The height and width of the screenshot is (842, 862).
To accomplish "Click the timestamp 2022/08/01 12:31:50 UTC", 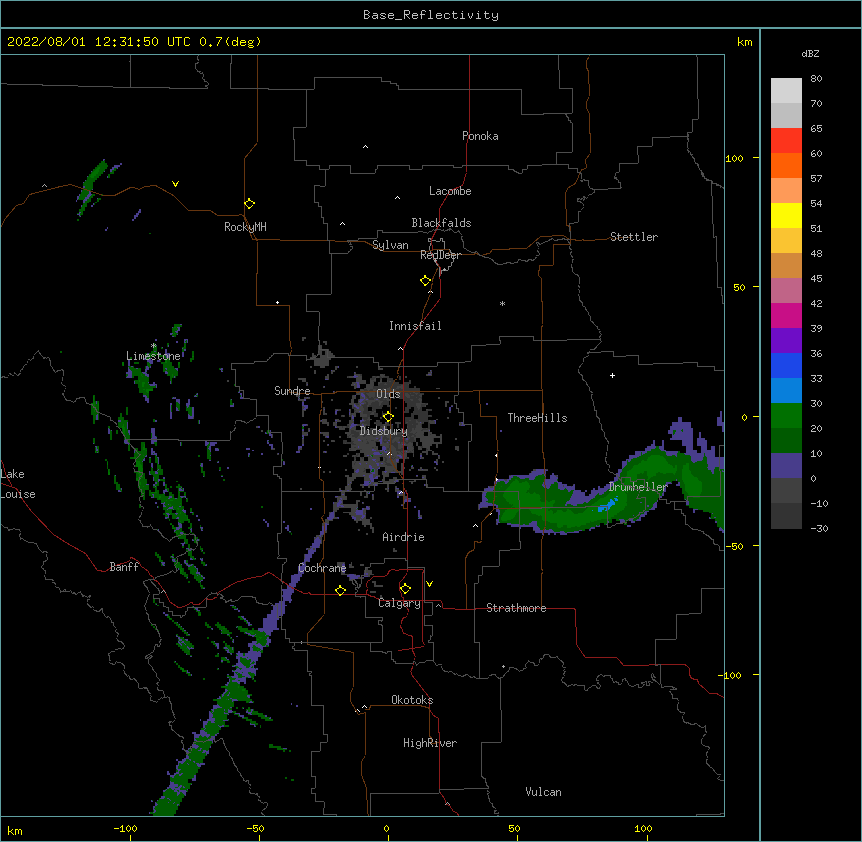I will (x=99, y=42).
